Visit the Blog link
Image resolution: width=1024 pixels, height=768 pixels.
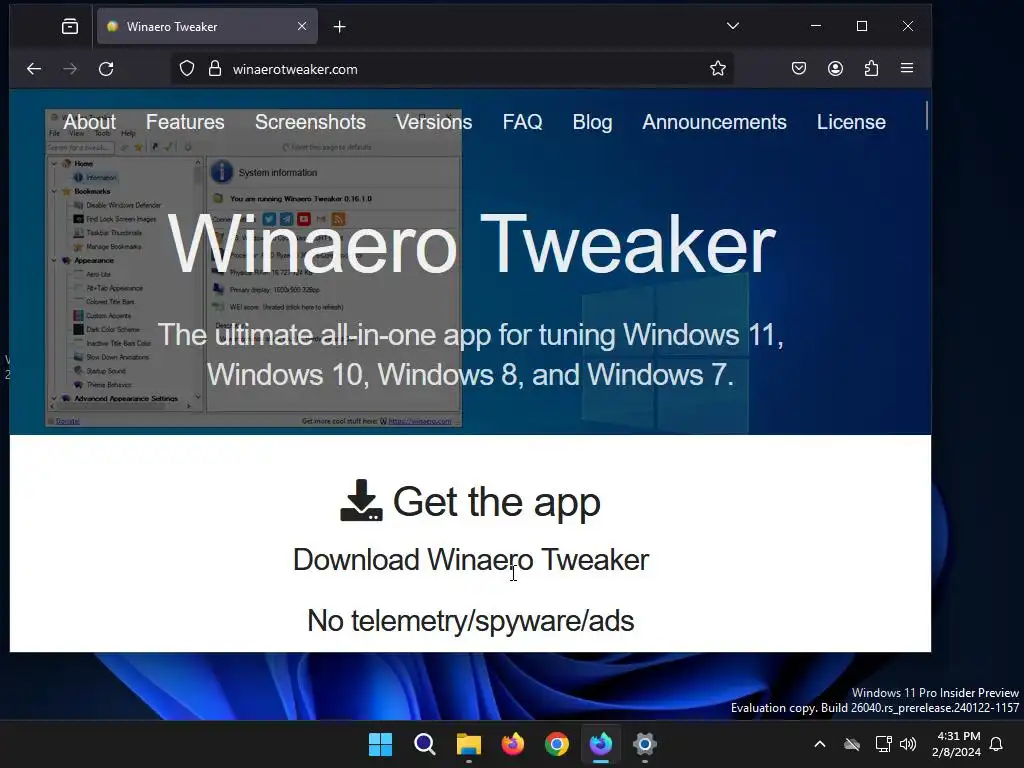click(x=592, y=121)
